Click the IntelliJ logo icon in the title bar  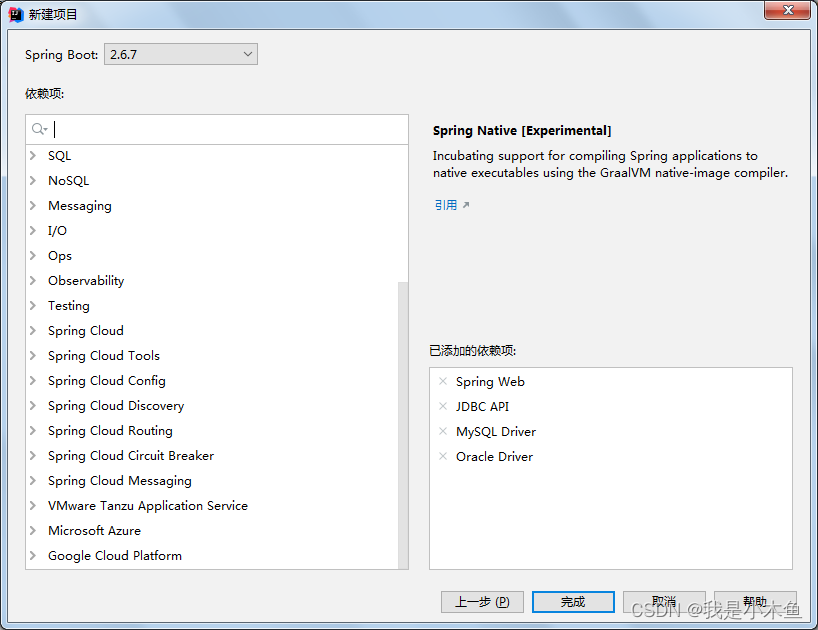click(16, 15)
